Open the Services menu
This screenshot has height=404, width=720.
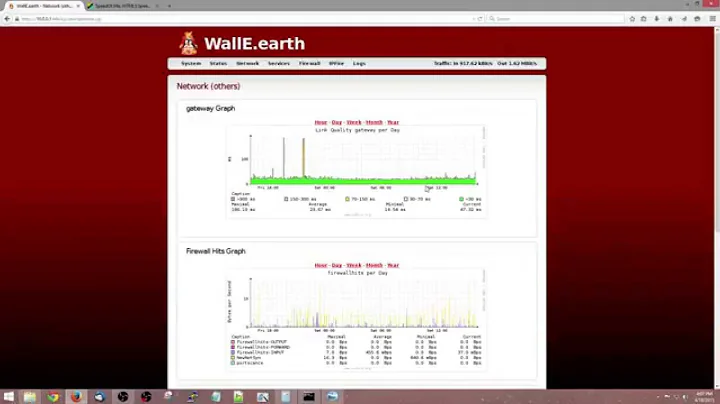tap(279, 63)
